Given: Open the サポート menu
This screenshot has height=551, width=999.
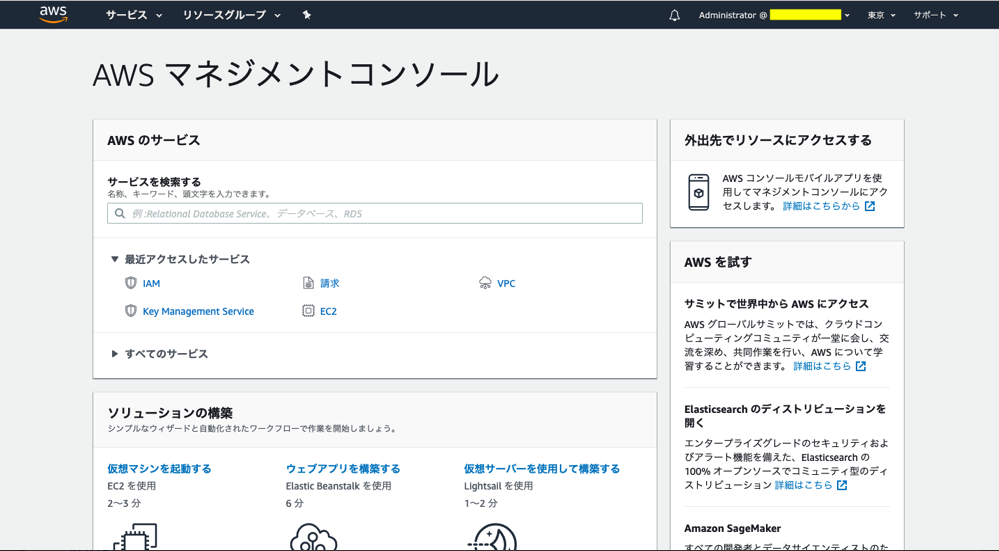Looking at the screenshot, I should [936, 15].
